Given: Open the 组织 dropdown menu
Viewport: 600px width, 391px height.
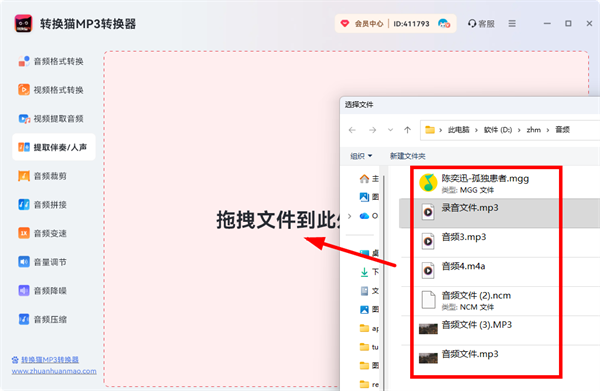Looking at the screenshot, I should [361, 156].
